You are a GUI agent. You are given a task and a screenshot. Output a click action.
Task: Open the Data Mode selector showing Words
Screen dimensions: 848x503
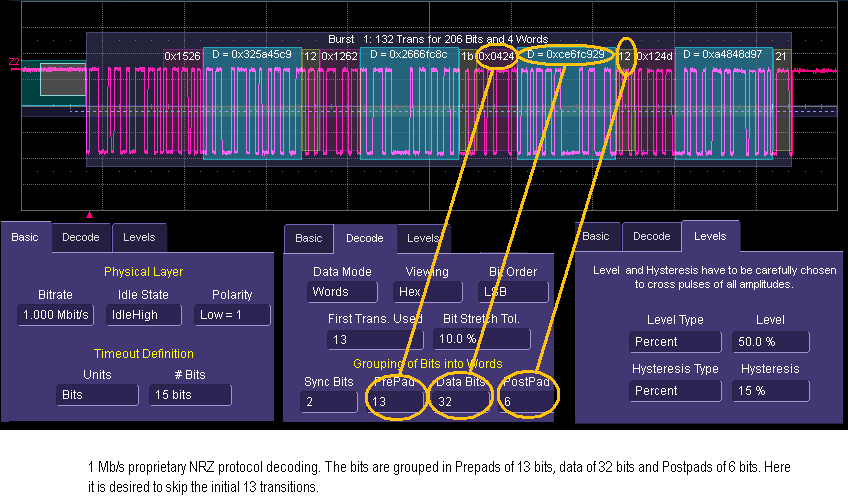[x=342, y=292]
